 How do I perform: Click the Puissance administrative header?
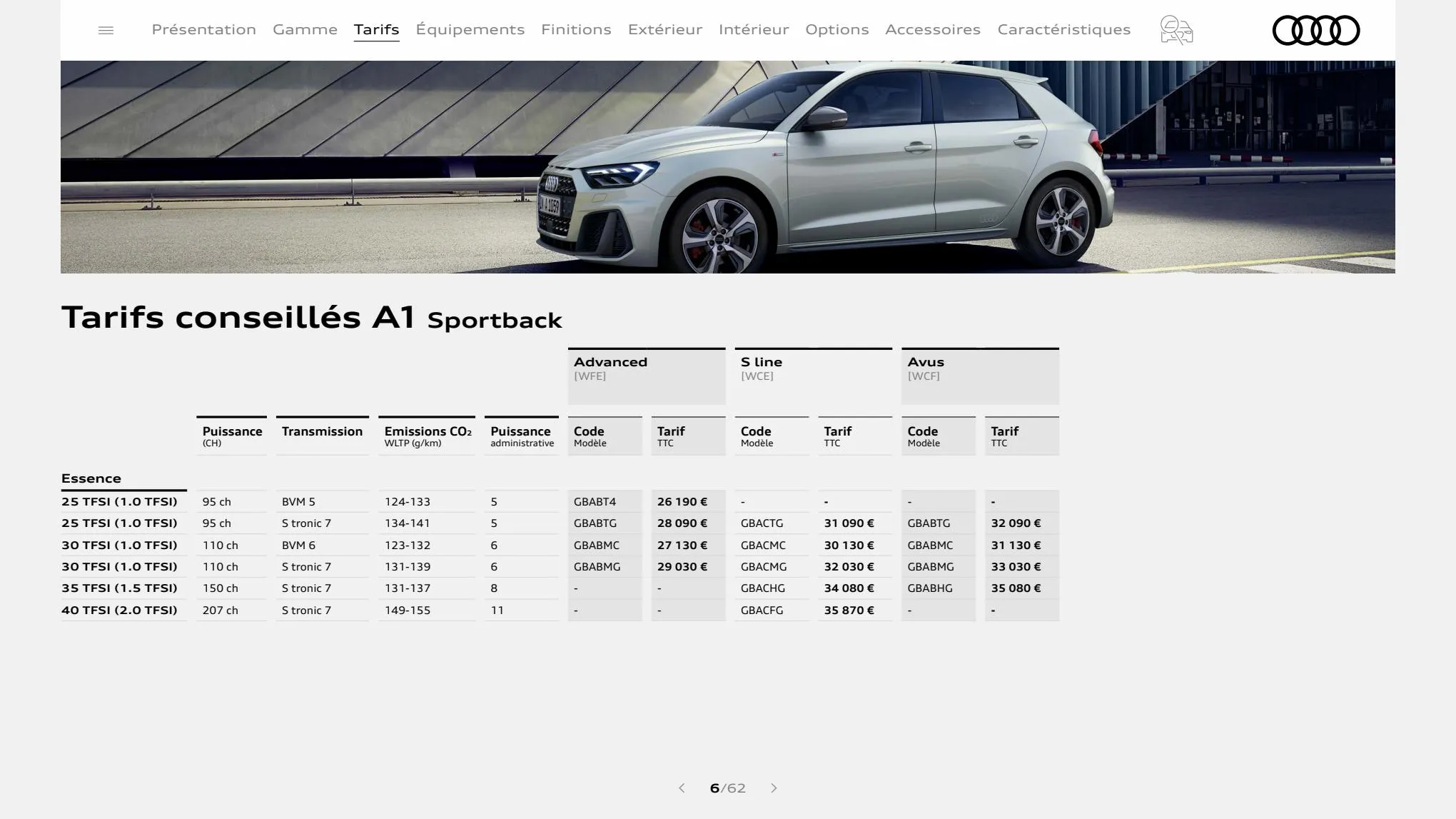(522, 436)
